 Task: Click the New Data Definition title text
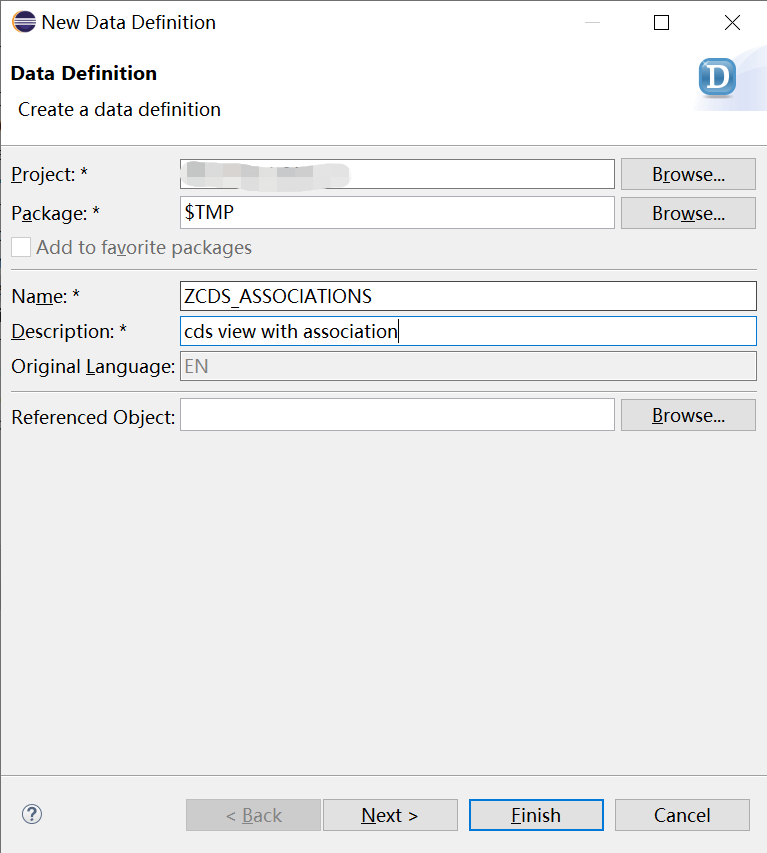click(129, 21)
